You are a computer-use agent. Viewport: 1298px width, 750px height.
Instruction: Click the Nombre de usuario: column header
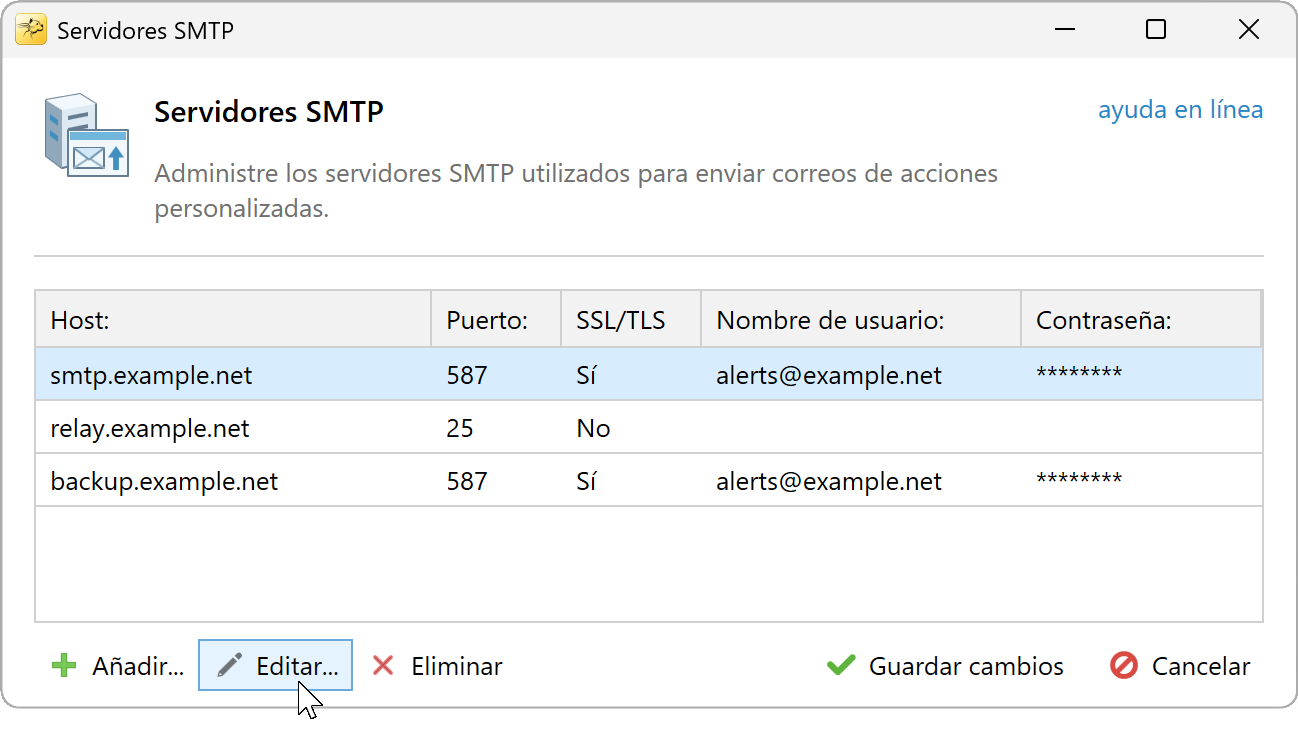click(861, 320)
